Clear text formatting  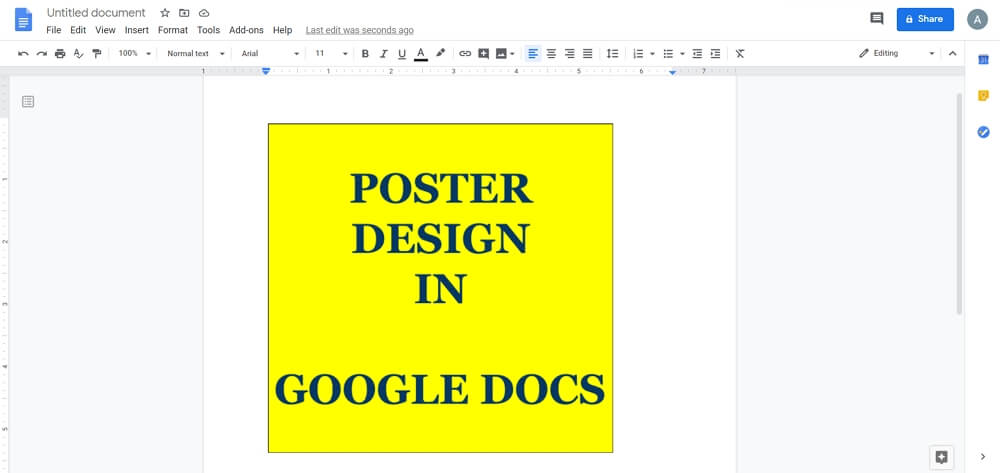coord(740,54)
